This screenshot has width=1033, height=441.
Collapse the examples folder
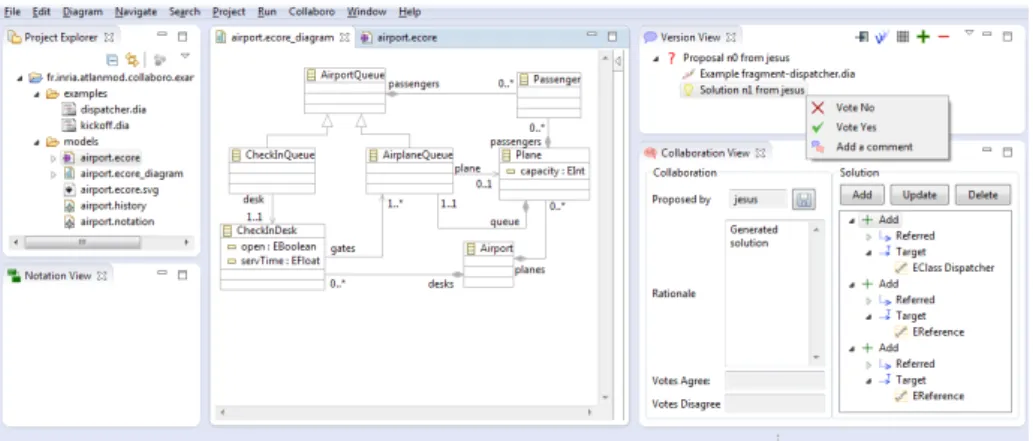pyautogui.click(x=37, y=94)
